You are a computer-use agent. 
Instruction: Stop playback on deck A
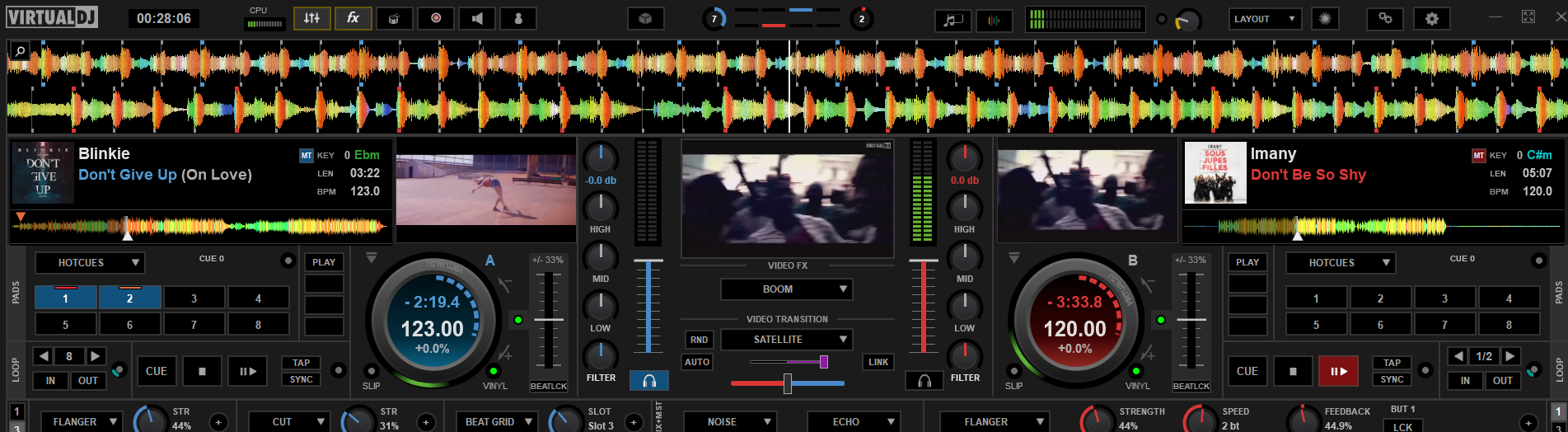202,371
